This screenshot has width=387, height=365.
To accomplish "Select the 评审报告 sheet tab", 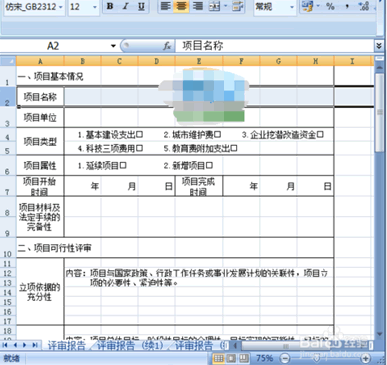I will coord(67,346).
